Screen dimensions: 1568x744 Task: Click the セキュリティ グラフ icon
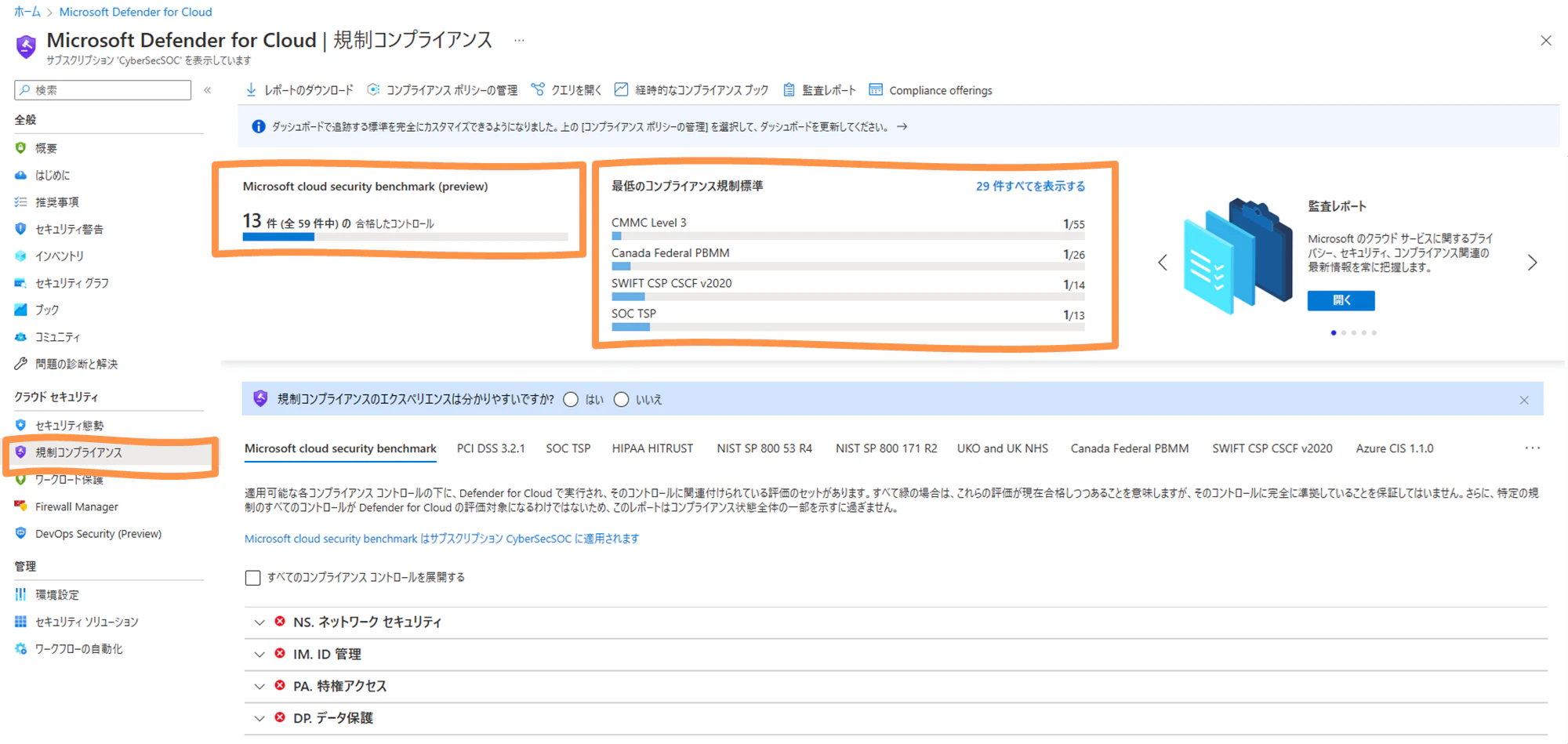point(21,283)
